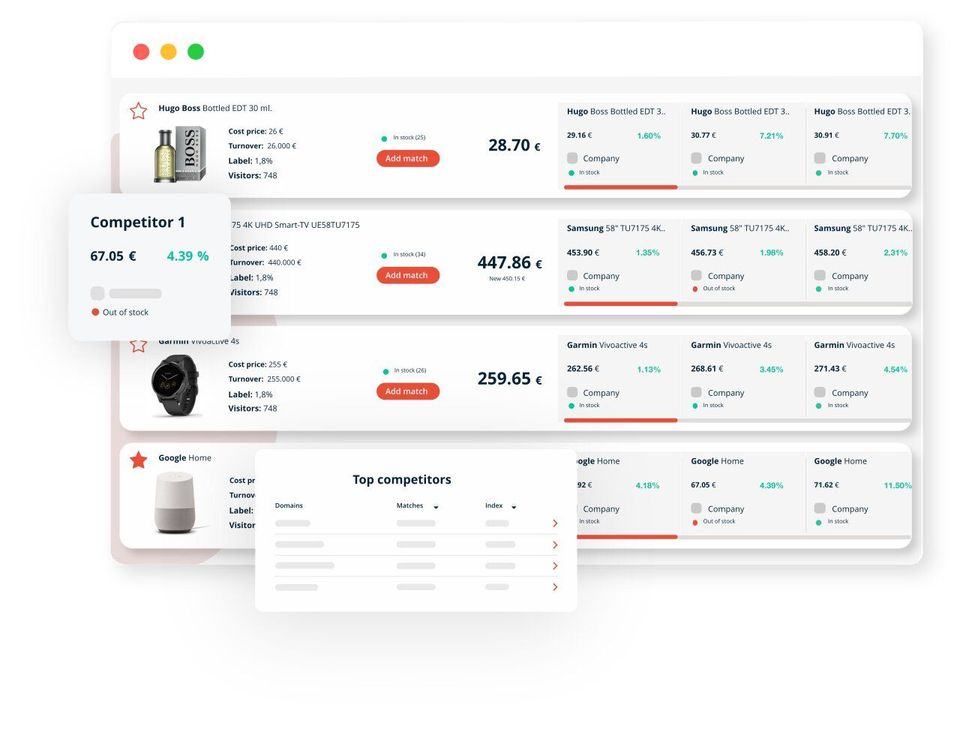The height and width of the screenshot is (740, 960).
Task: Select the 28.70 € product price
Action: [514, 146]
